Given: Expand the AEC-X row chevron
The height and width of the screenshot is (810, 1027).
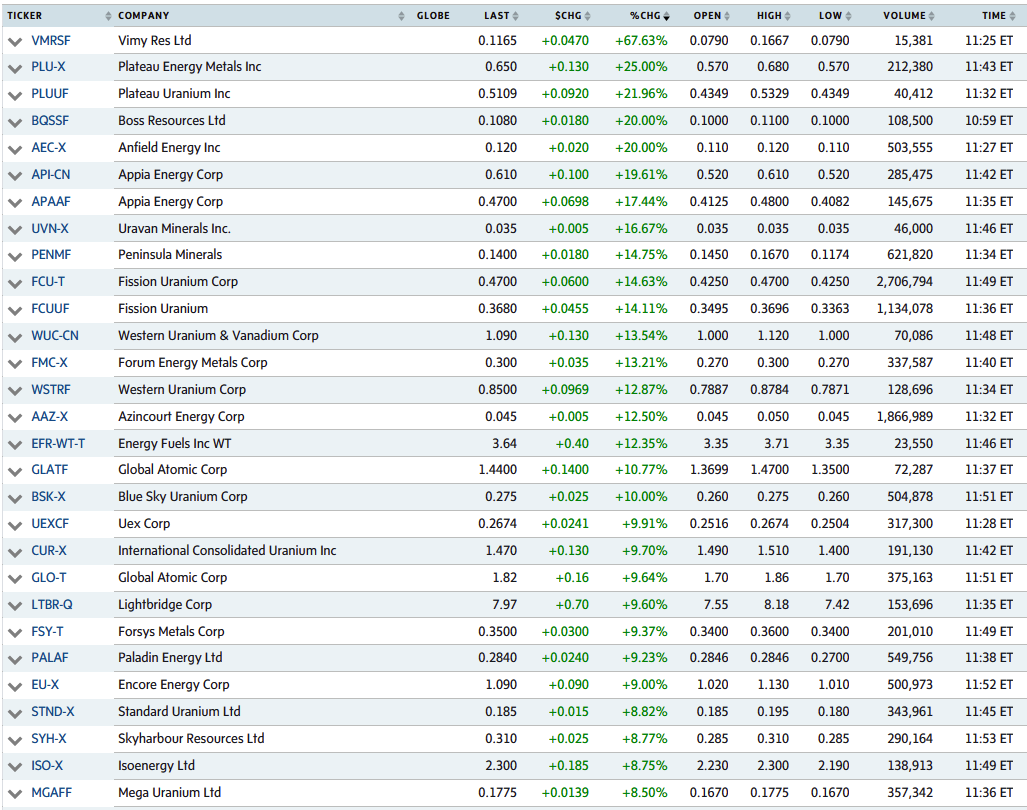Looking at the screenshot, I should (14, 149).
